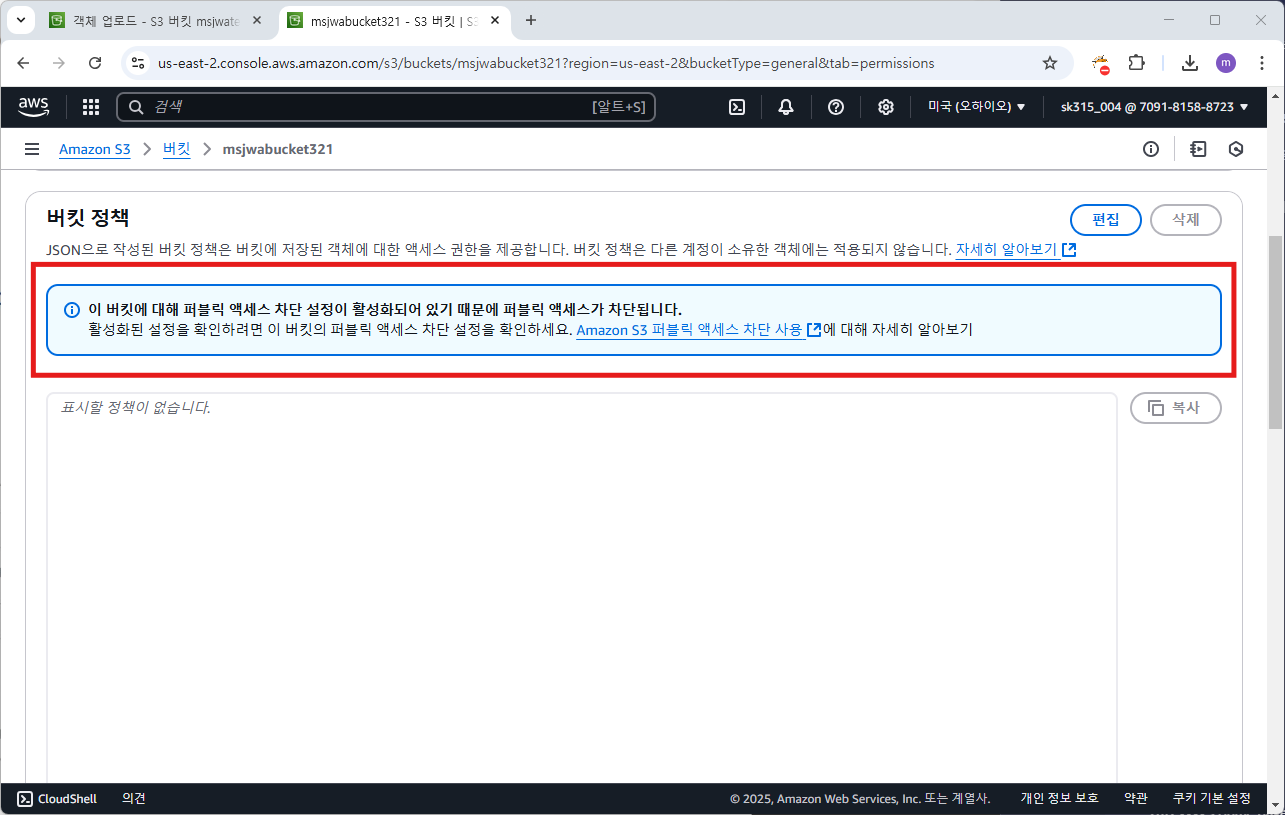Go forward to the next page
The height and width of the screenshot is (815, 1285).
pyautogui.click(x=59, y=63)
